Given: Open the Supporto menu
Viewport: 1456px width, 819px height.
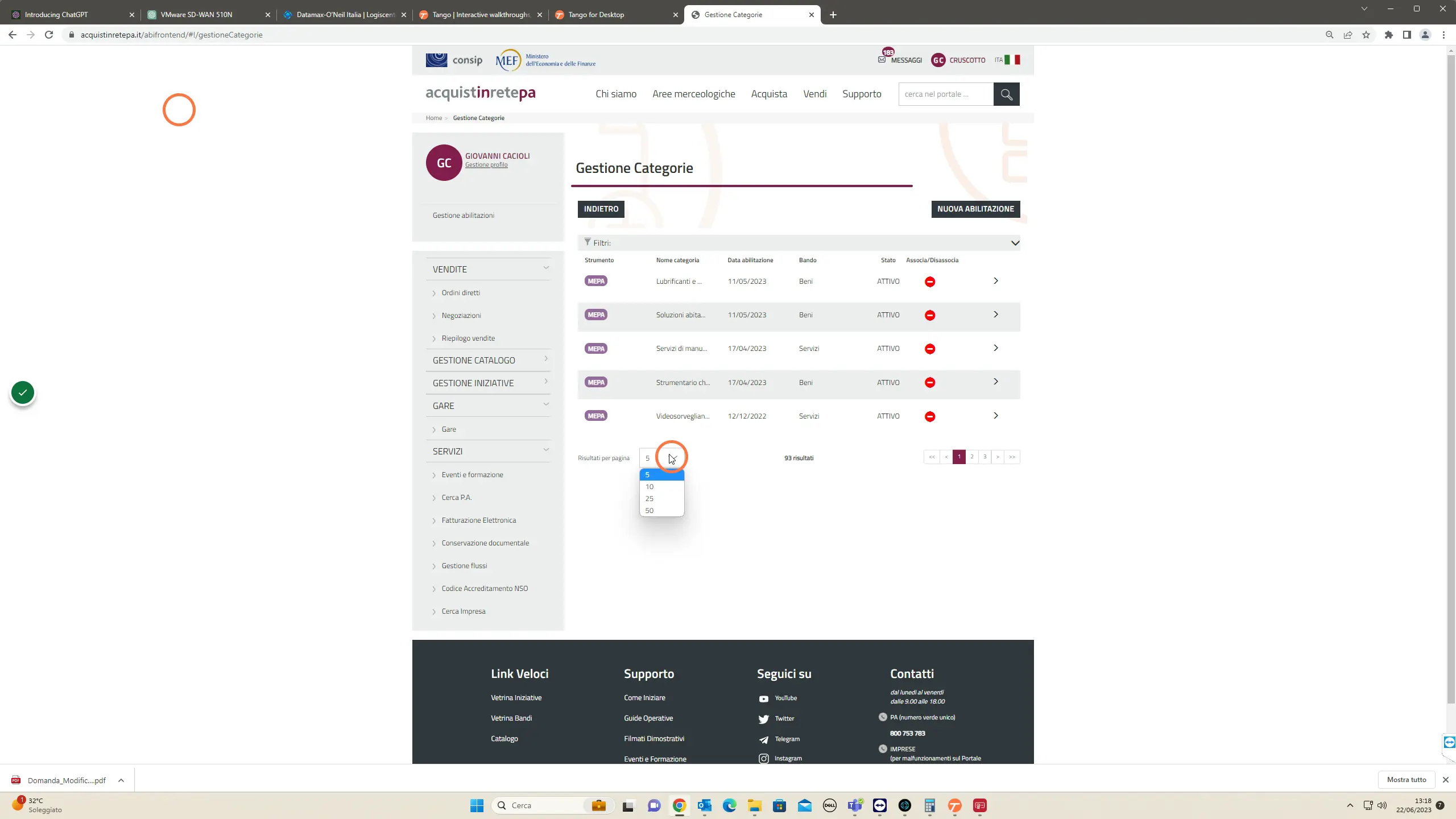Looking at the screenshot, I should coord(862,94).
